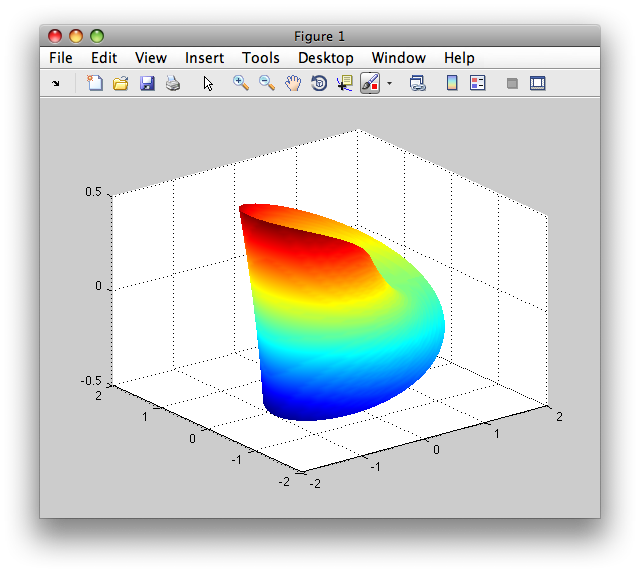Insert a legend using the toolbar icon
Viewport: 640px width, 573px height.
coord(478,83)
